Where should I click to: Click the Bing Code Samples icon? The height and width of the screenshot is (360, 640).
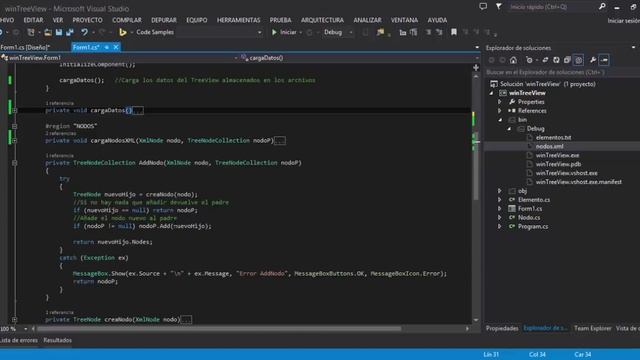coord(122,32)
